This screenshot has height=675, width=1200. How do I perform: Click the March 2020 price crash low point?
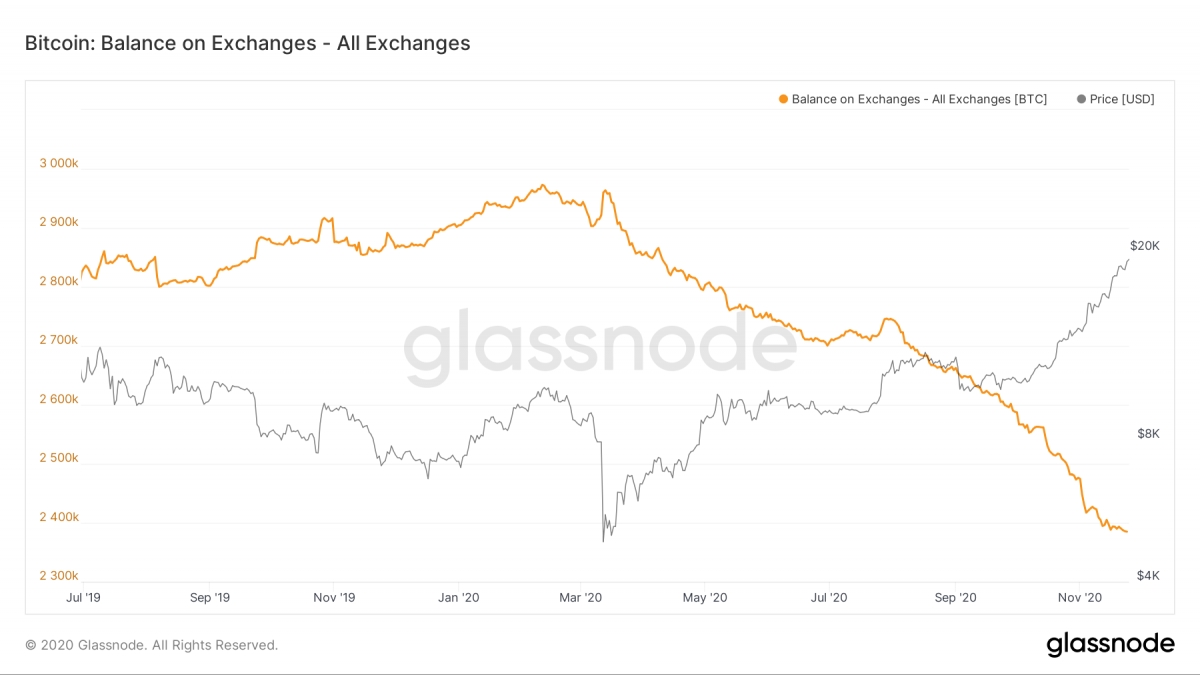(x=603, y=541)
